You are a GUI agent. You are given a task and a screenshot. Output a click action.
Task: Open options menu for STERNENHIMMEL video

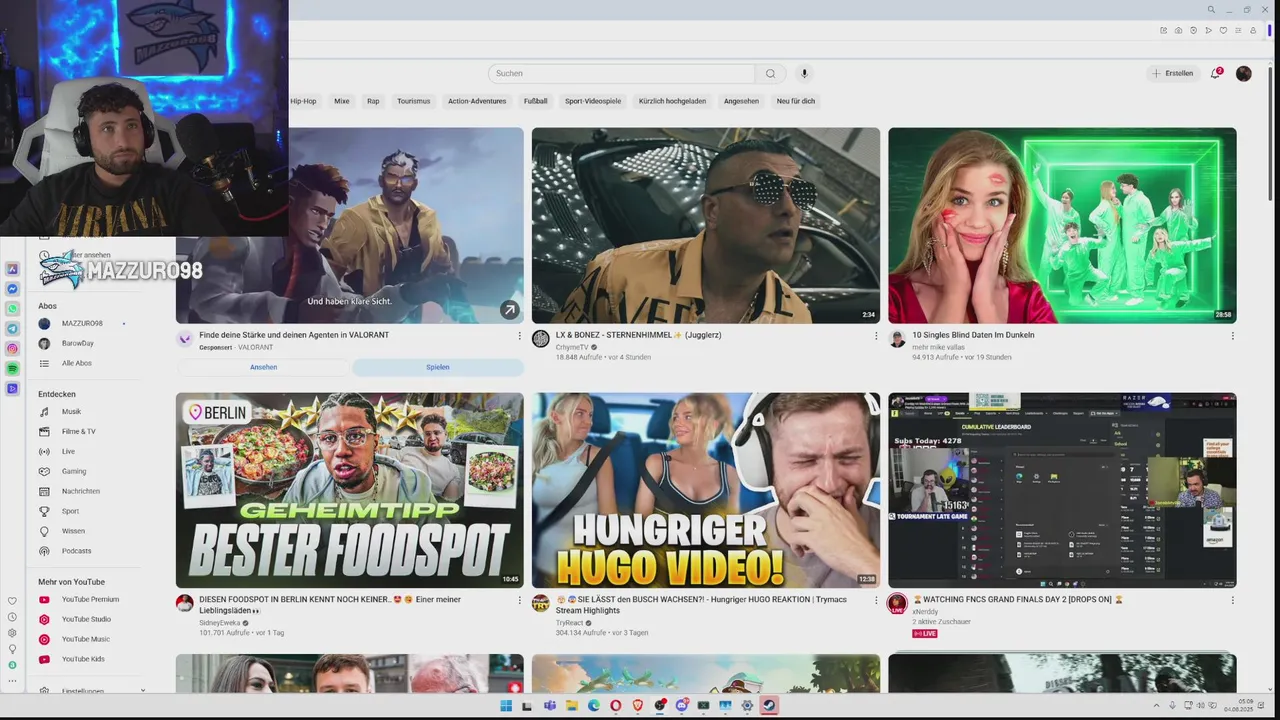click(876, 336)
